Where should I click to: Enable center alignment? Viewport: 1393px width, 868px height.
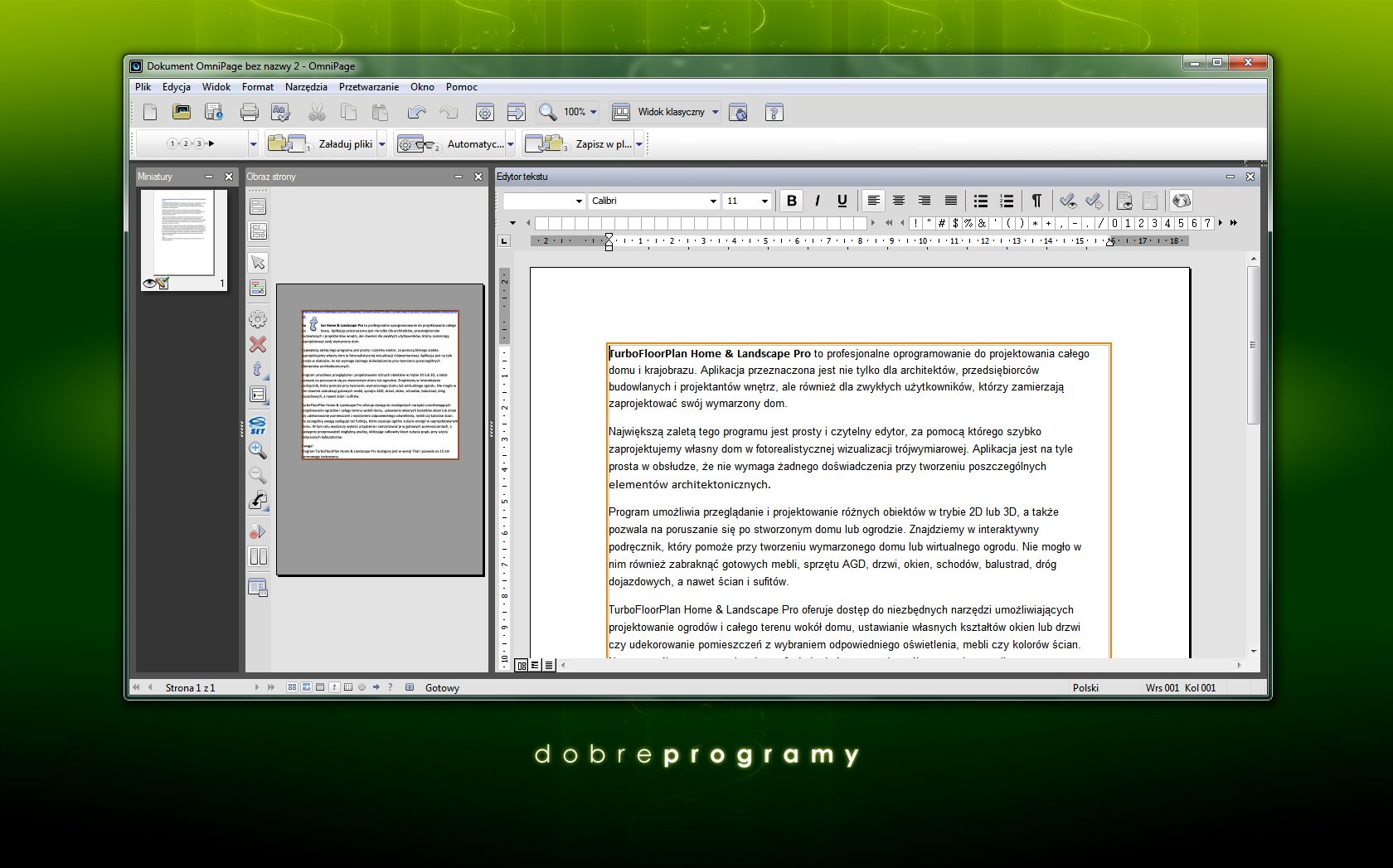point(898,201)
